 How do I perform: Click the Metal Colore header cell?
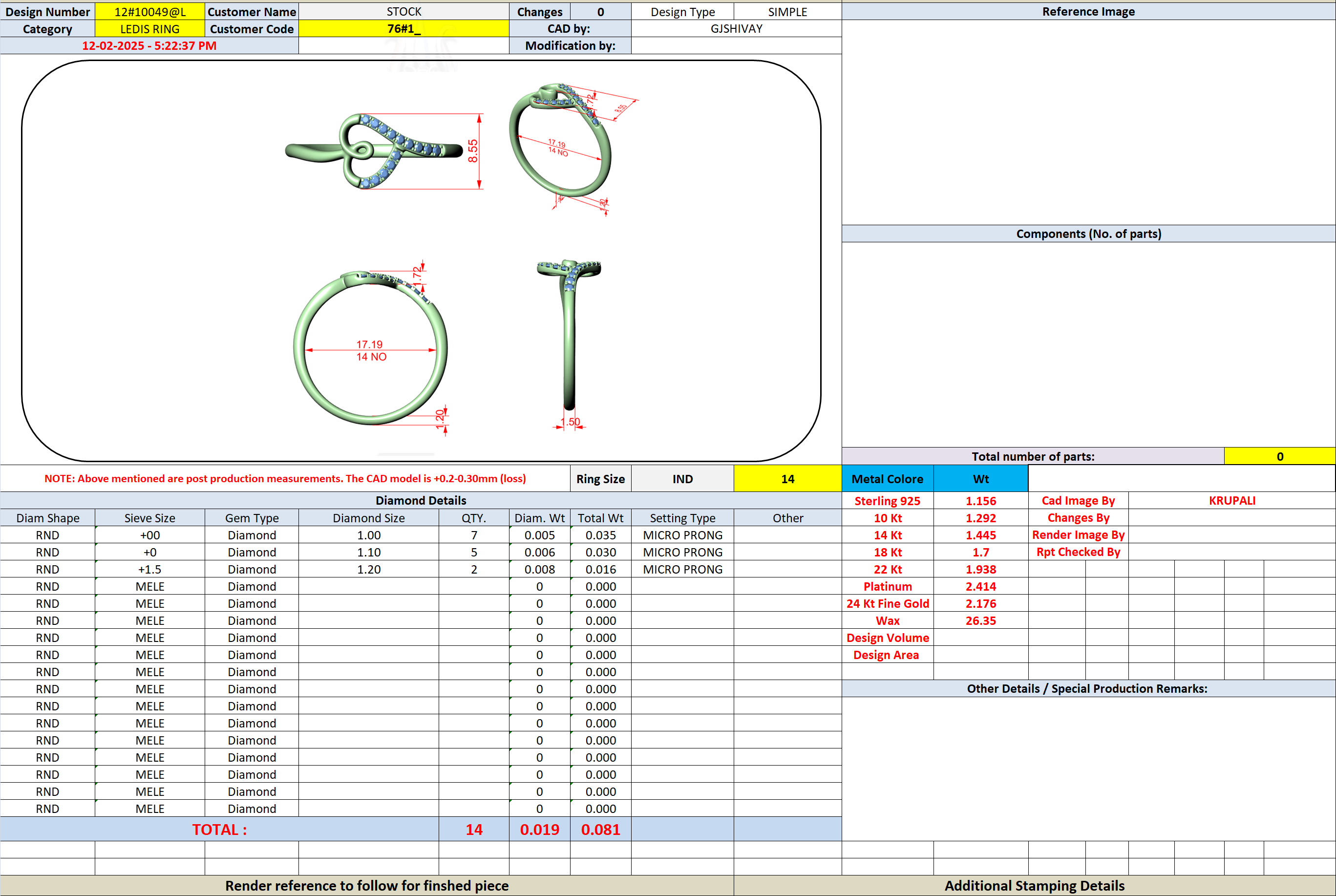pos(887,479)
